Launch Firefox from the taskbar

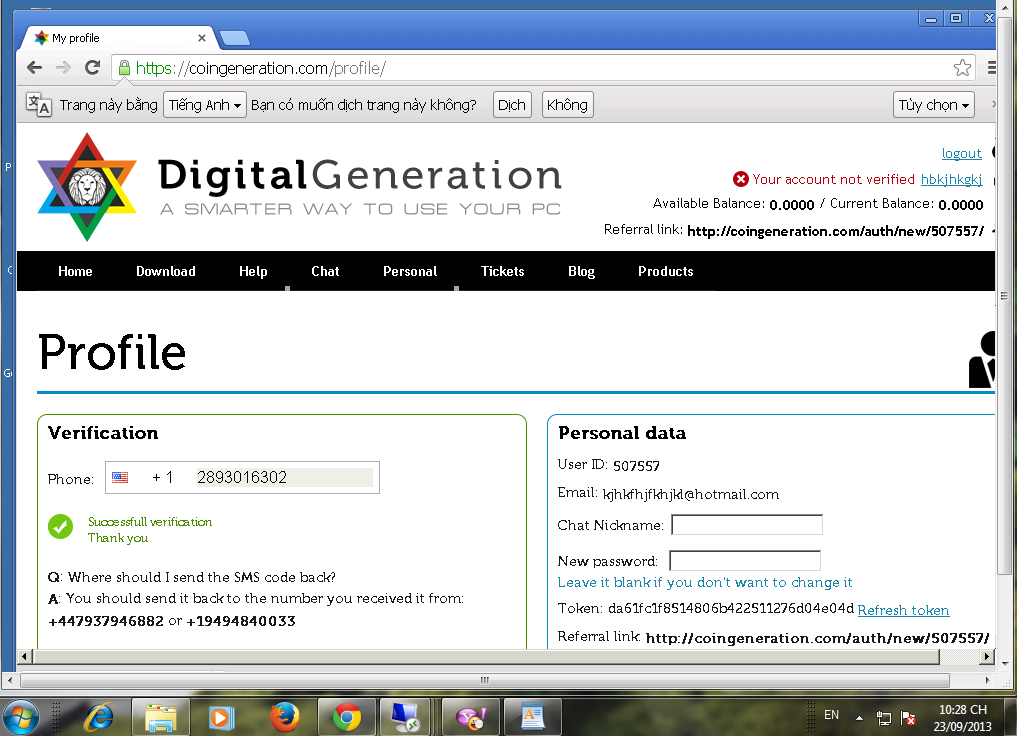pyautogui.click(x=285, y=717)
